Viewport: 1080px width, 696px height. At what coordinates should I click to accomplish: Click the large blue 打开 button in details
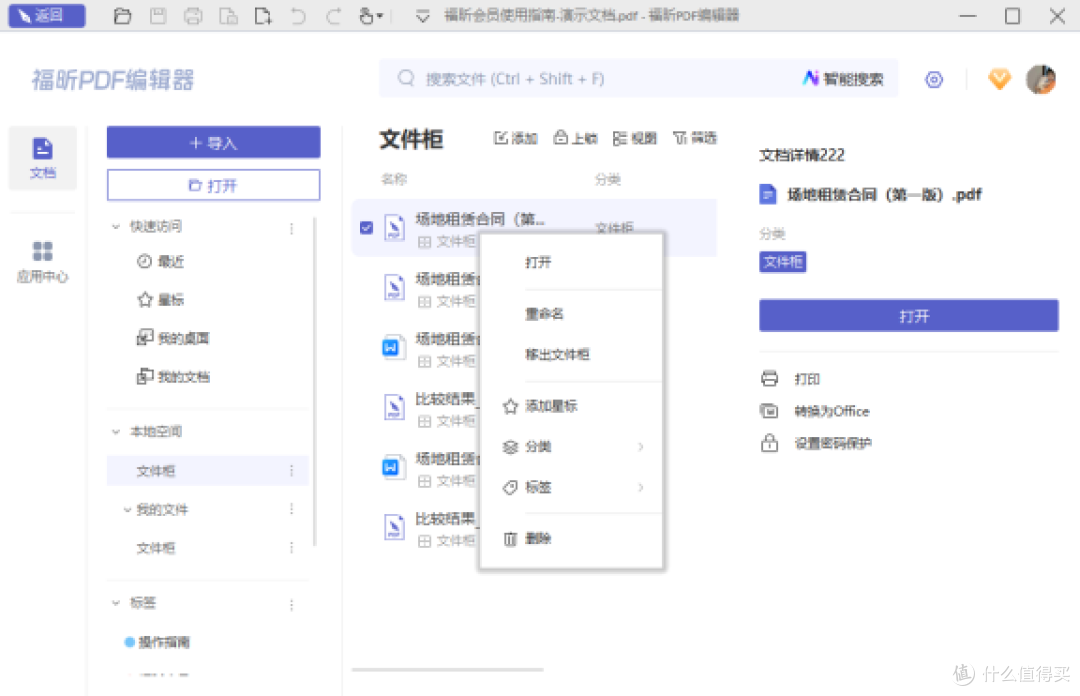908,316
